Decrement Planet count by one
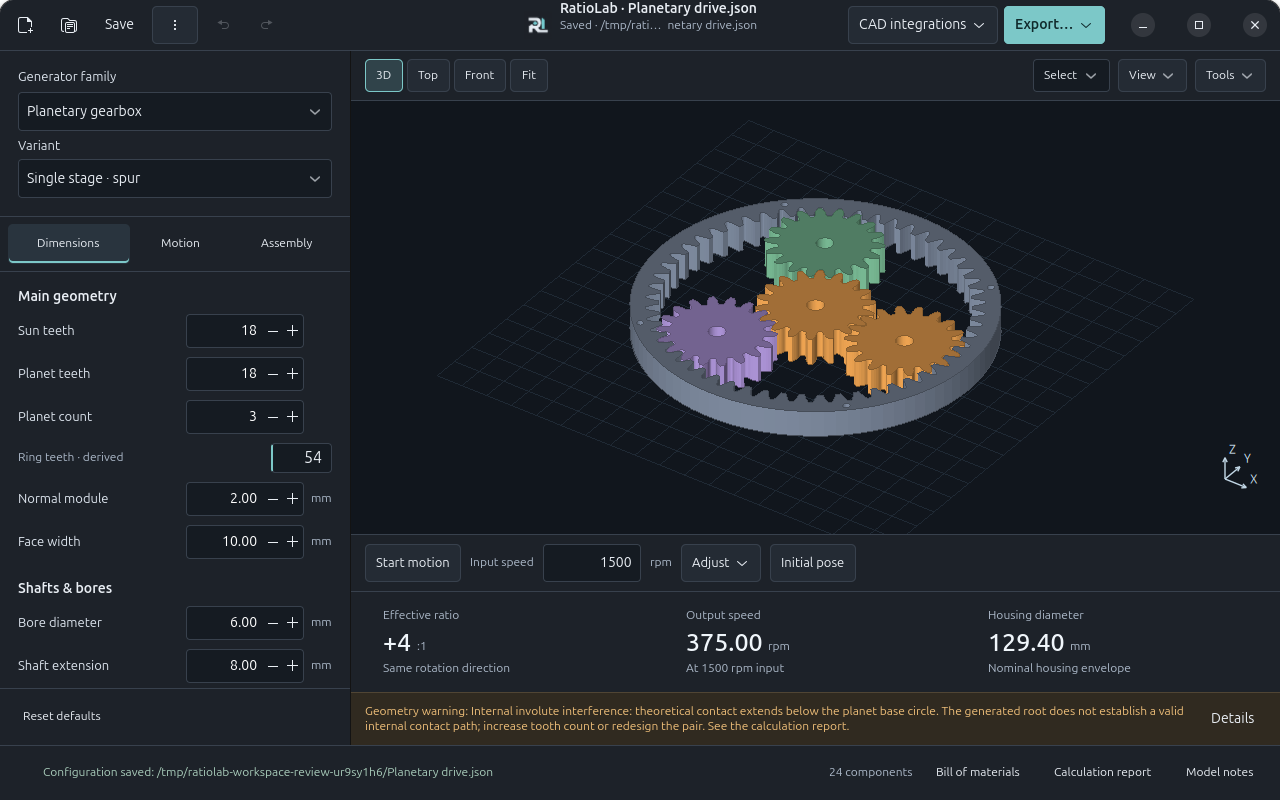 273,417
